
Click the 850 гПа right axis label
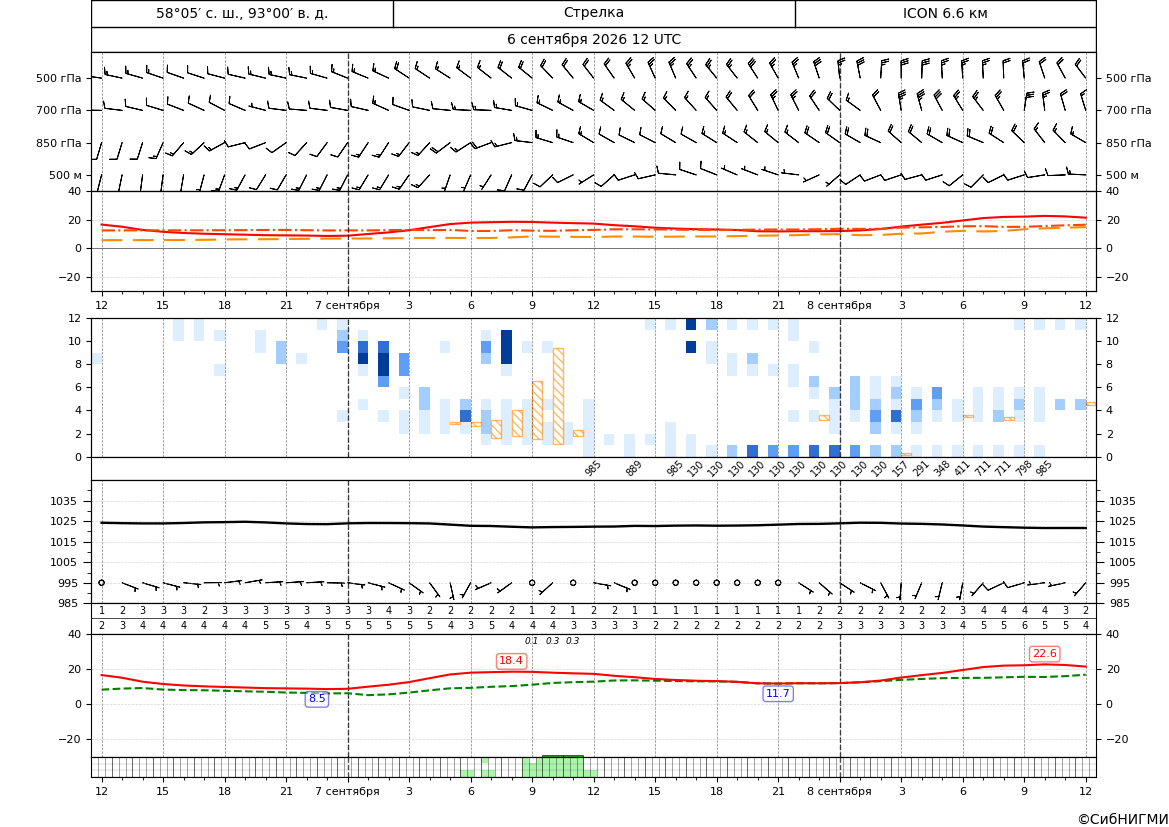coord(1129,143)
